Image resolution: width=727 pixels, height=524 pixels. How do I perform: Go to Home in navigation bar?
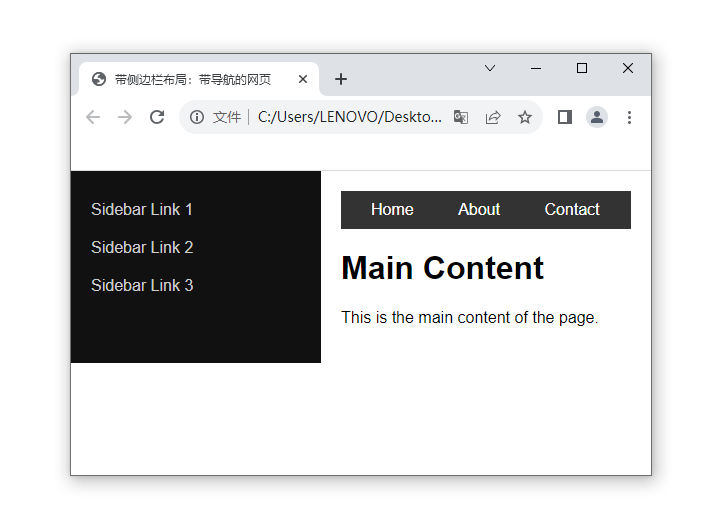coord(392,210)
